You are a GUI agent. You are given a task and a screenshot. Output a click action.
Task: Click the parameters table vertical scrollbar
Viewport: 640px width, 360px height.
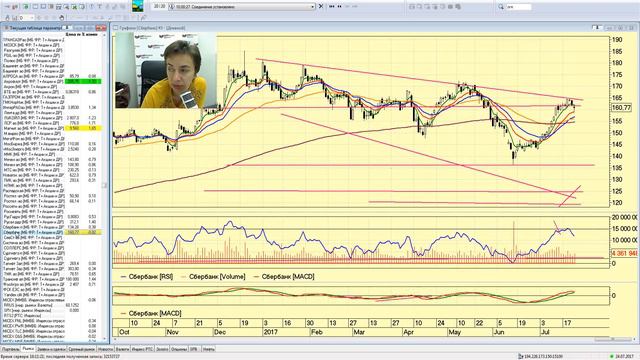pyautogui.click(x=104, y=186)
